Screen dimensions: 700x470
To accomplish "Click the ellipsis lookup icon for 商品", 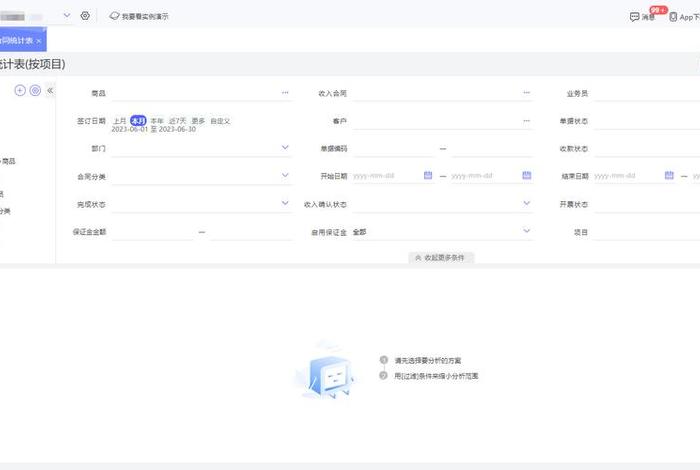I will tap(285, 93).
